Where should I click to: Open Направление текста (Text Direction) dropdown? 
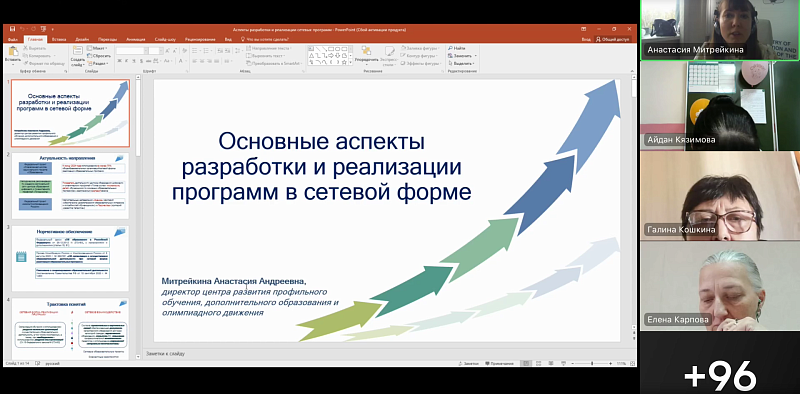coord(268,48)
